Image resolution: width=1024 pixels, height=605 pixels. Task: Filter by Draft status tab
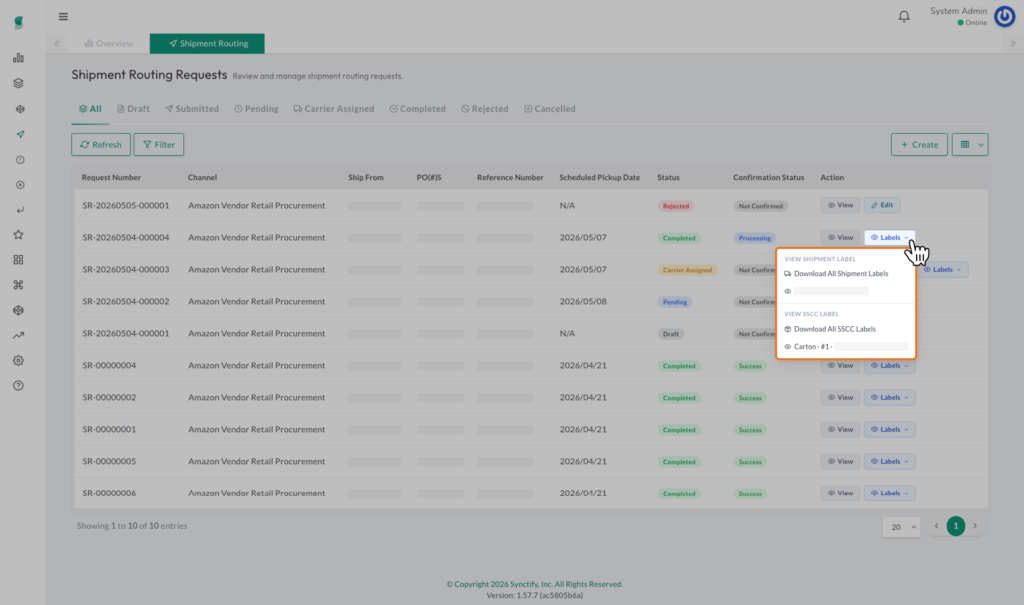[x=133, y=109]
